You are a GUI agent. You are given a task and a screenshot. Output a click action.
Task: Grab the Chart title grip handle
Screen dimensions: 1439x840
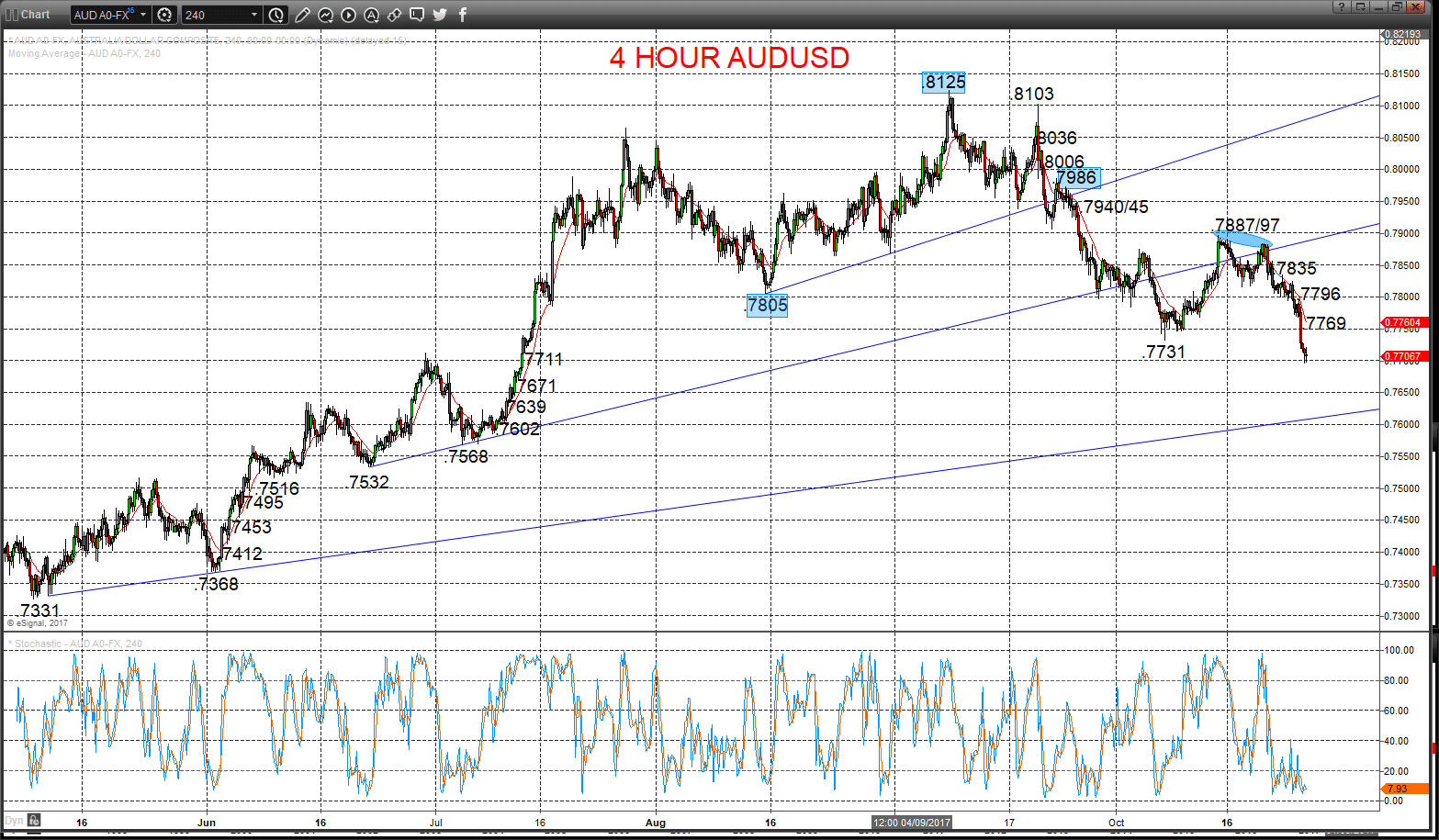(10, 15)
